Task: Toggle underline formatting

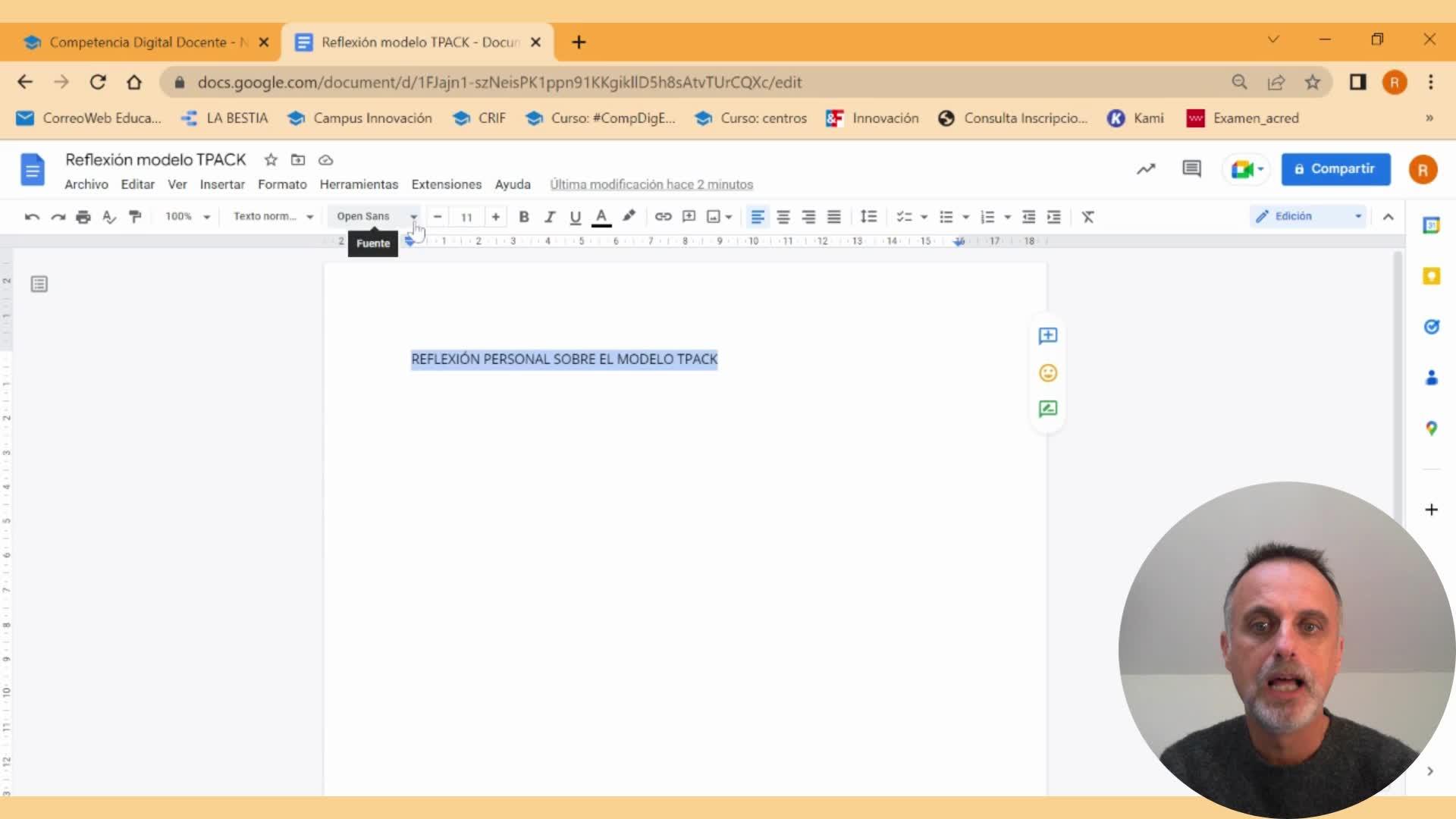Action: [x=576, y=217]
